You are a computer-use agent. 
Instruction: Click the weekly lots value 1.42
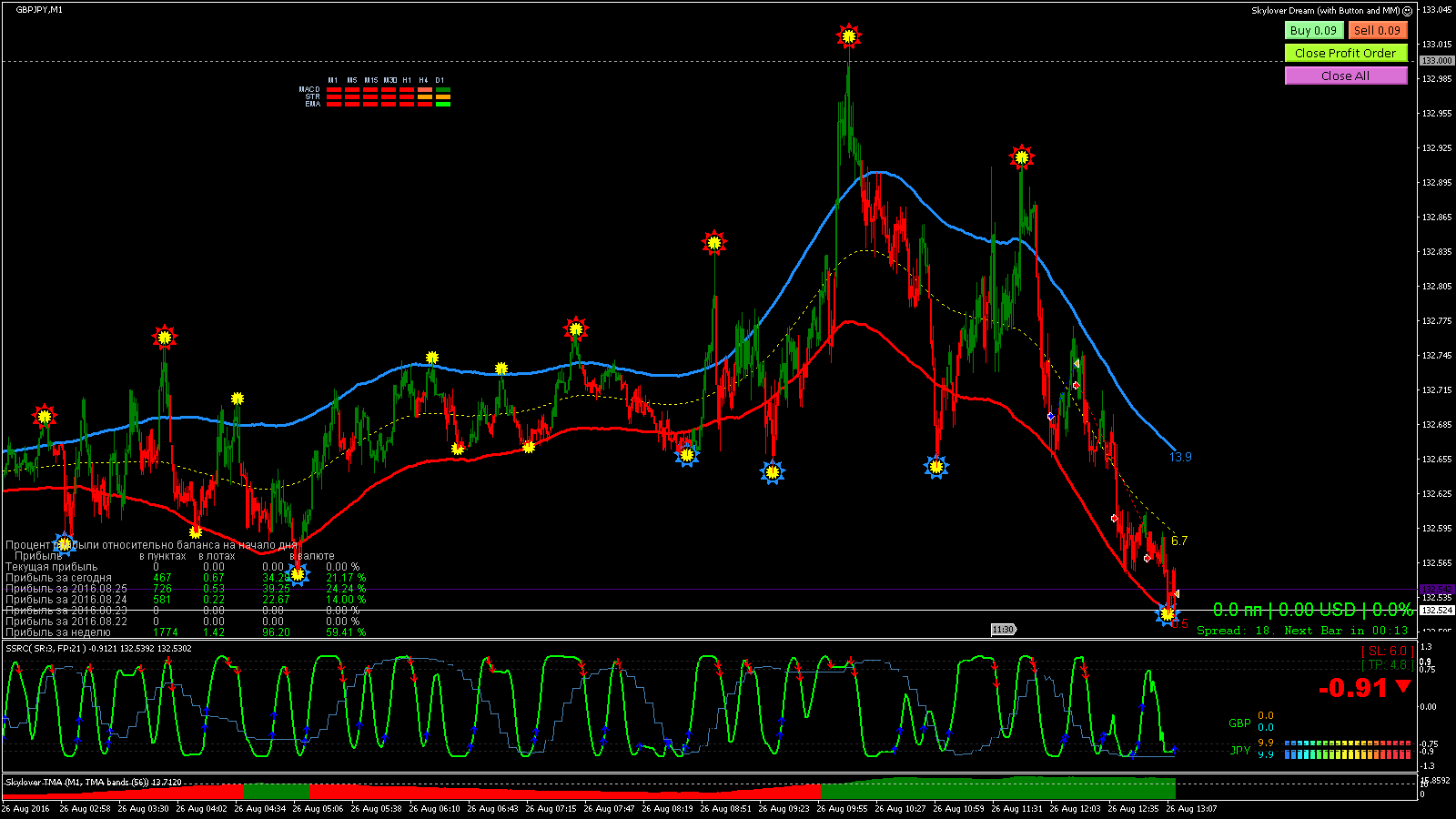click(214, 632)
